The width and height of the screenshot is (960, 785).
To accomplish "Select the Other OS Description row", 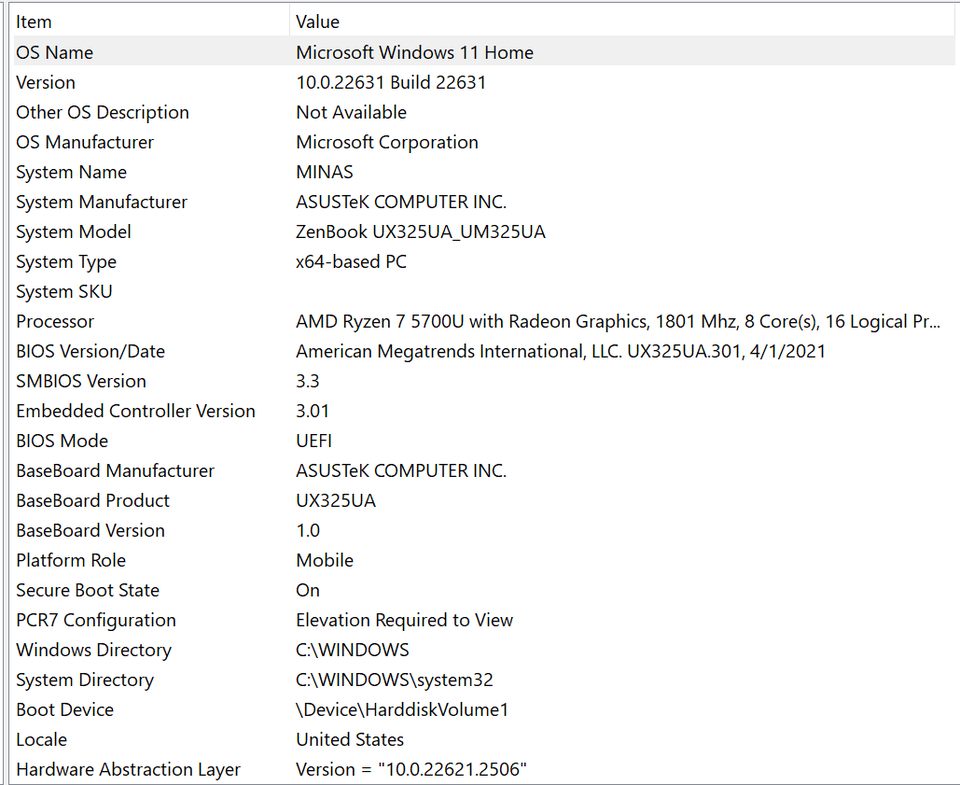I will [102, 112].
